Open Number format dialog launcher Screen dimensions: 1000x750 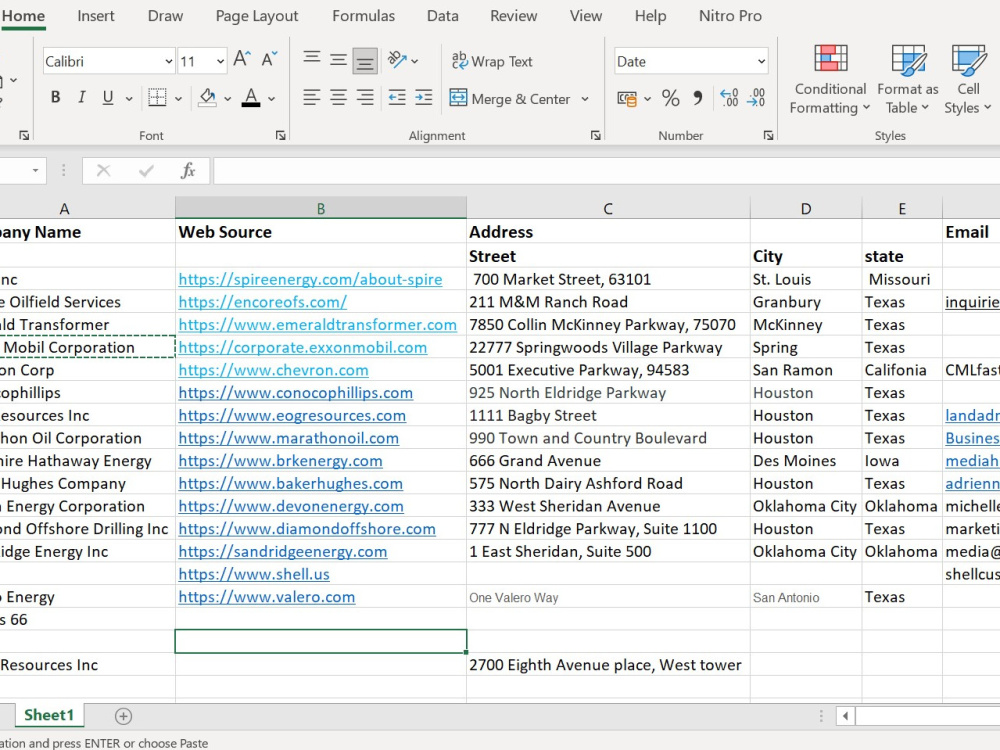[768, 135]
